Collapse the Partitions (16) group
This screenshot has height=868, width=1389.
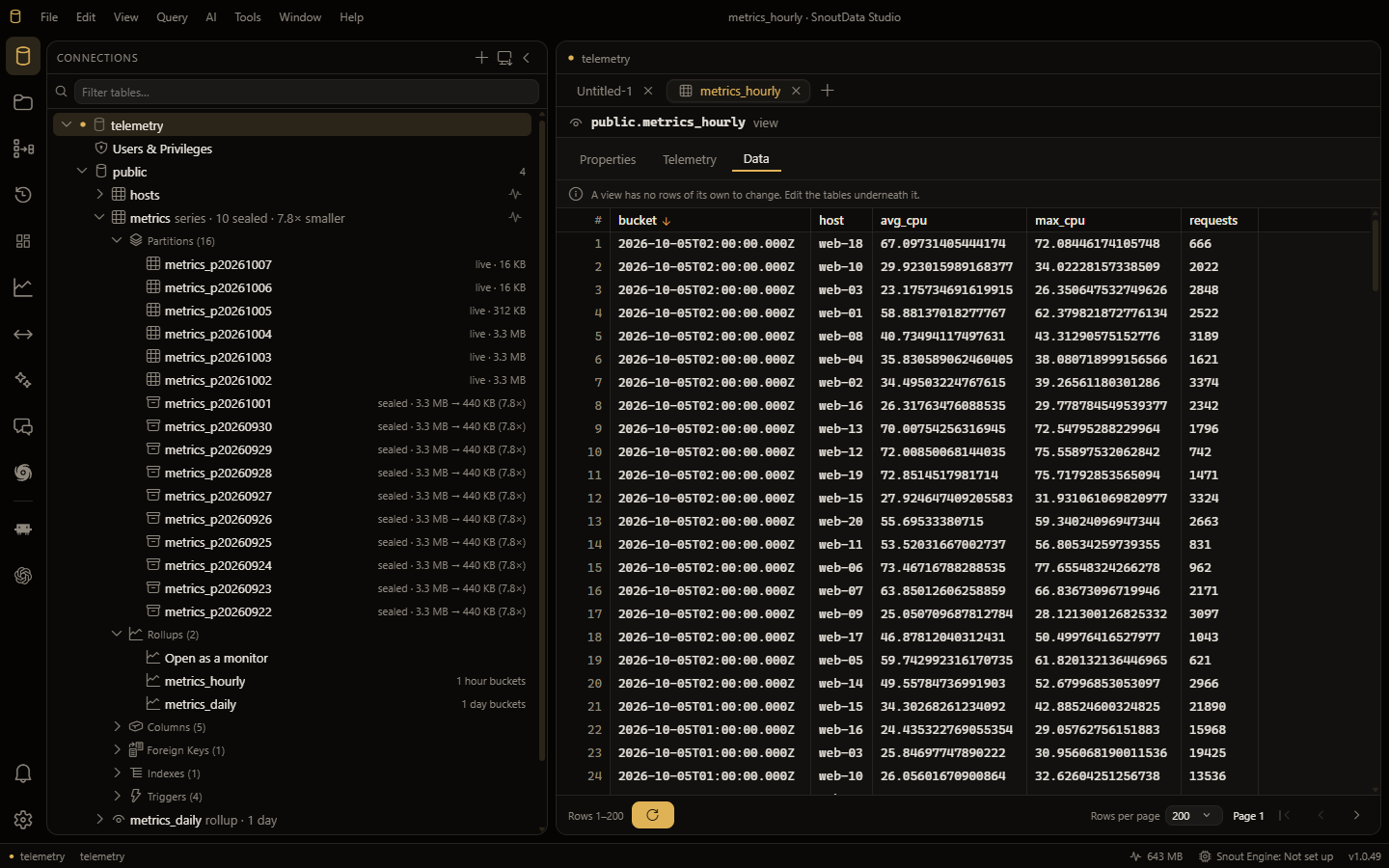pos(117,241)
